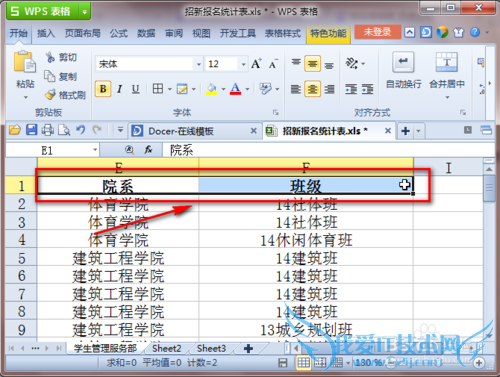Click the formula bar showing 院系
Screen dimensions: 500x377
[328, 150]
